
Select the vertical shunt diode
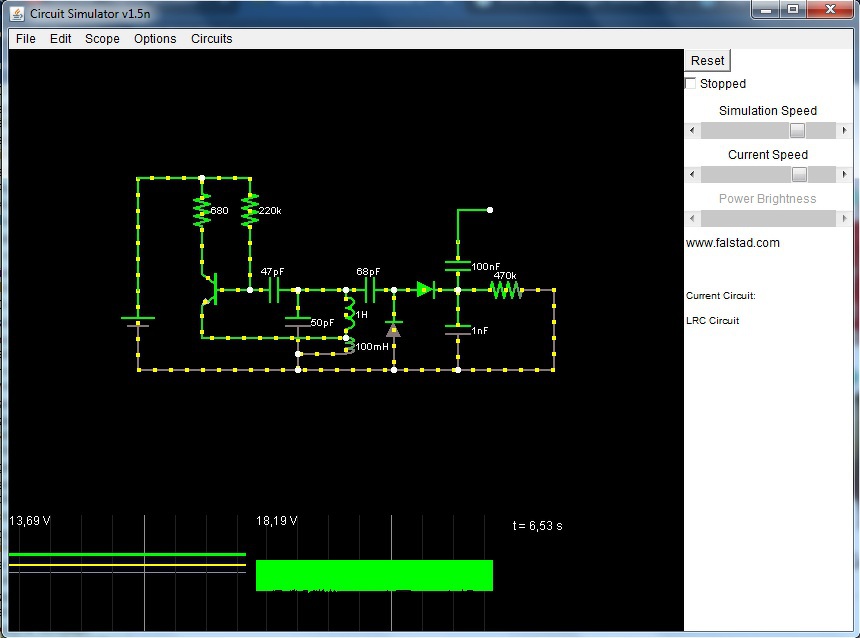click(393, 329)
